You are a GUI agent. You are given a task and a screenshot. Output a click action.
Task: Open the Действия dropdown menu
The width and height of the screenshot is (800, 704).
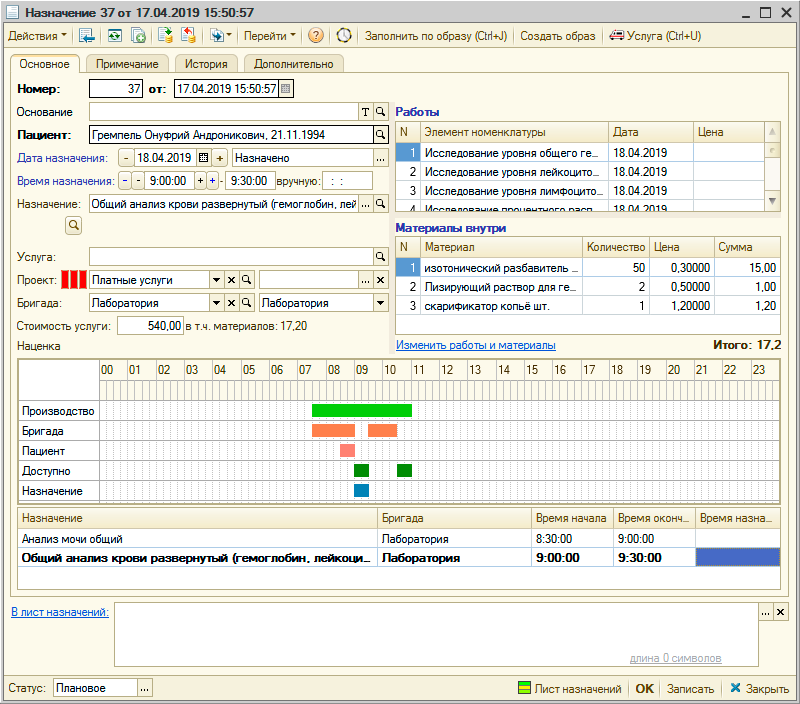(x=38, y=36)
